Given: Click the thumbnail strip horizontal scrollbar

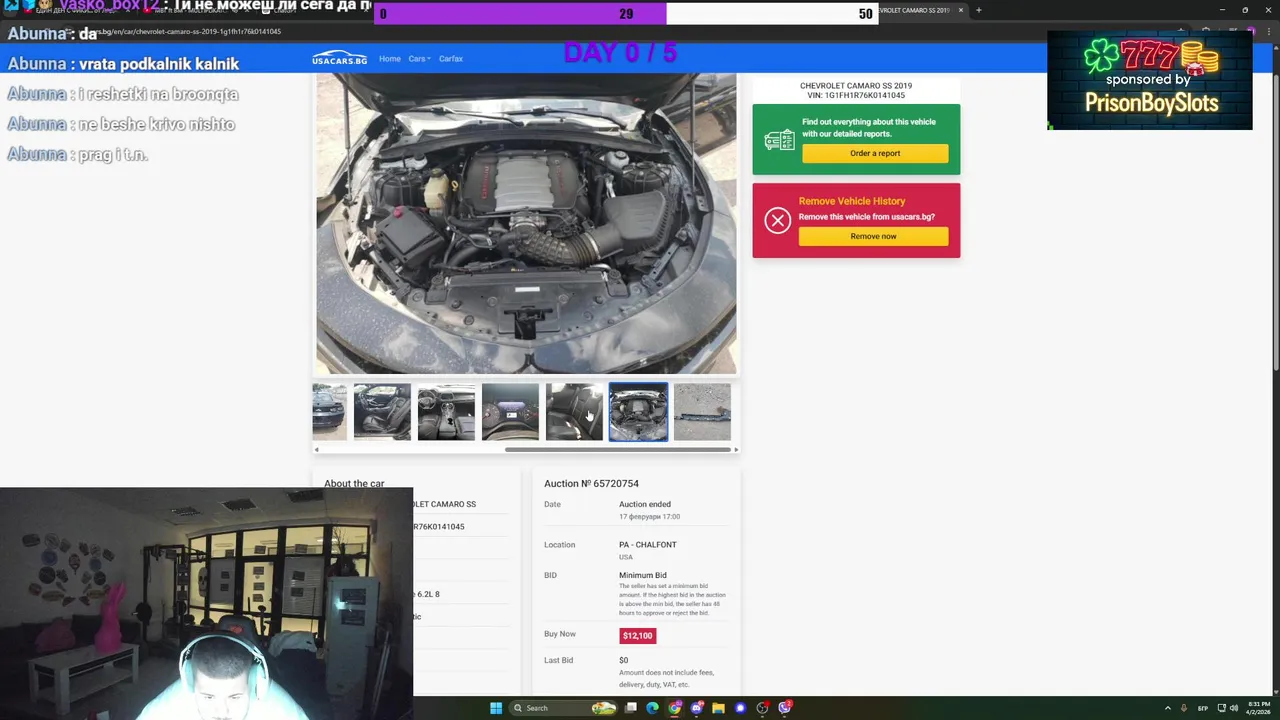Looking at the screenshot, I should pyautogui.click(x=618, y=450).
